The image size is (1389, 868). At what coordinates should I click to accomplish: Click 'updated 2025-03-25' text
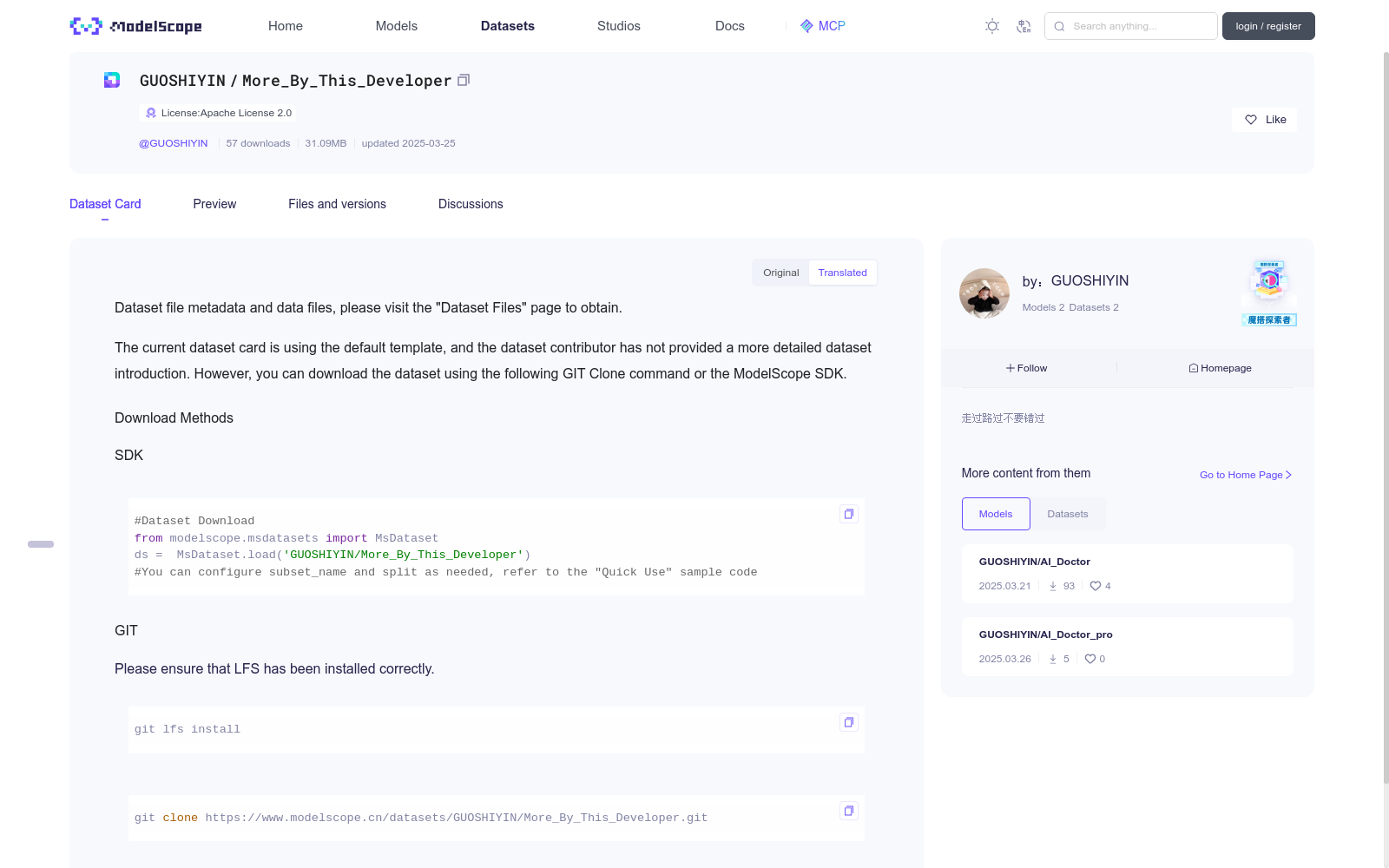point(408,143)
